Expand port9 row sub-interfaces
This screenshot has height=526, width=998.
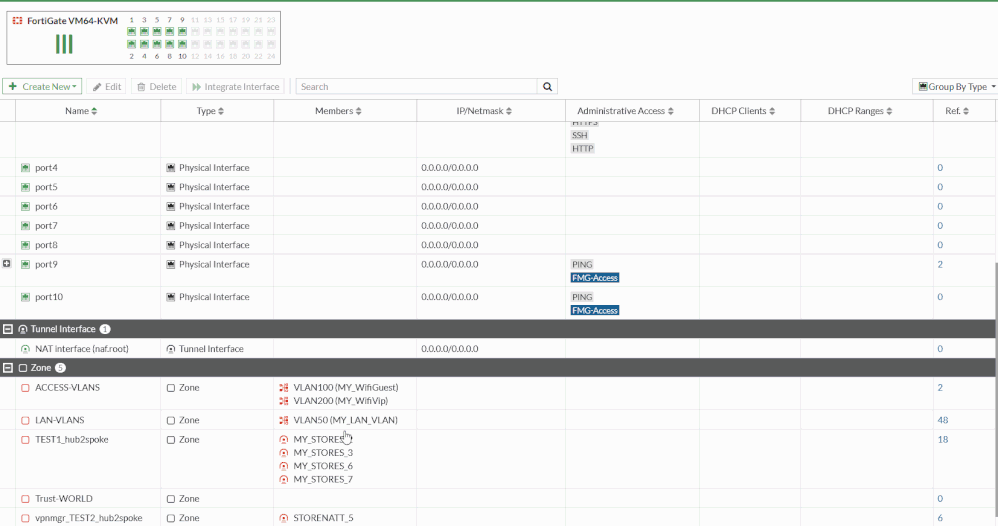7,264
